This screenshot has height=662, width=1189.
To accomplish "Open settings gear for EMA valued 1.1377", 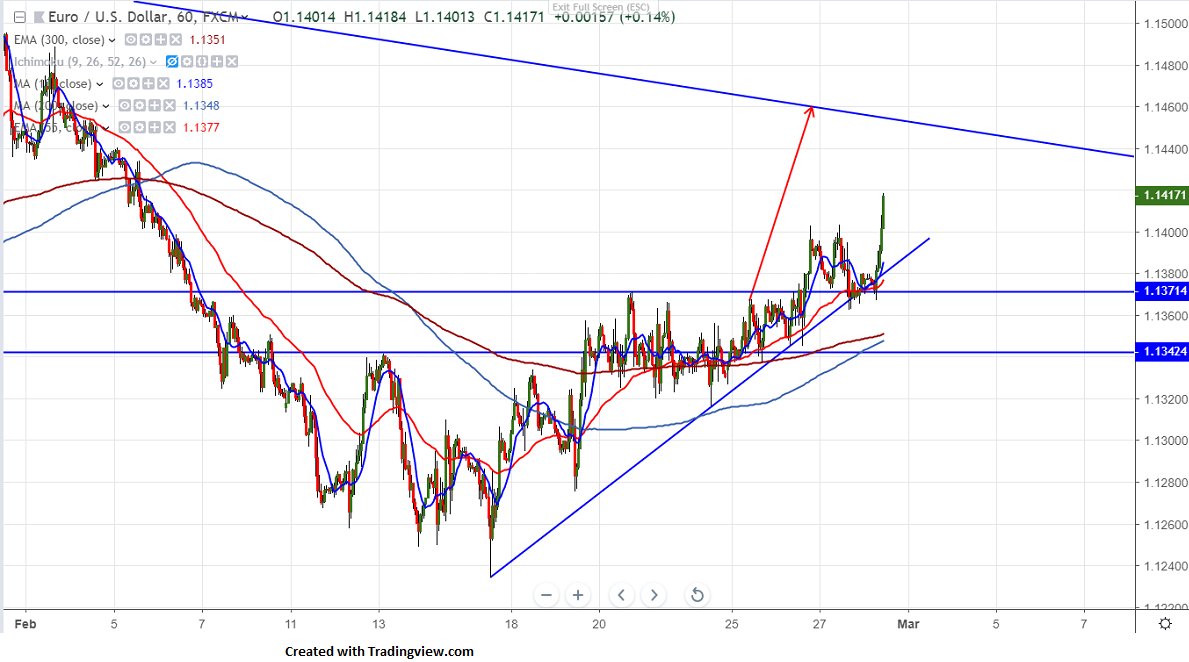I will 140,128.
